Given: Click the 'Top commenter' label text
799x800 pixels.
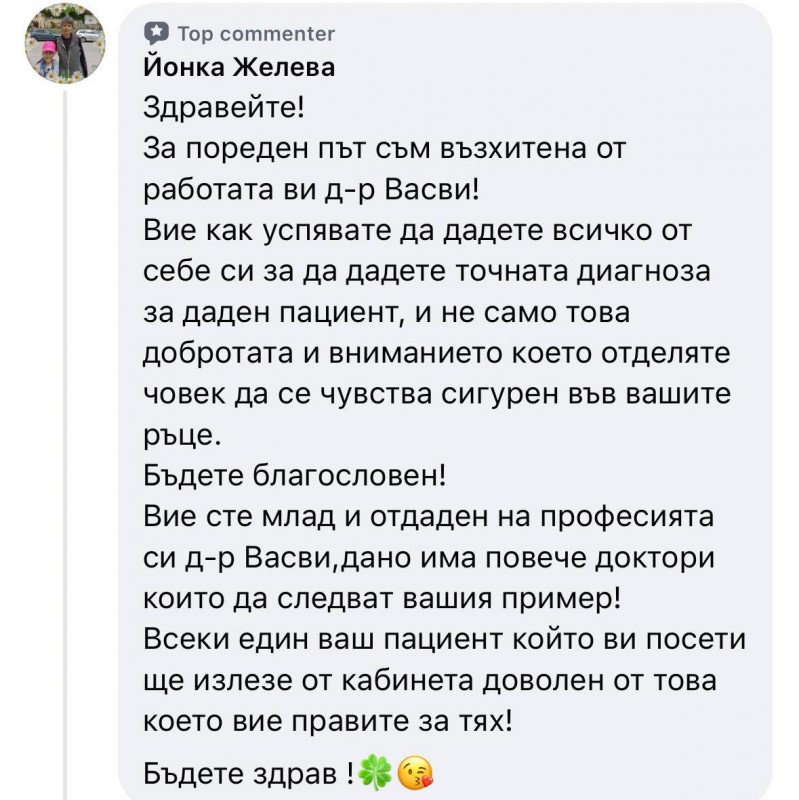Looking at the screenshot, I should click(256, 34).
